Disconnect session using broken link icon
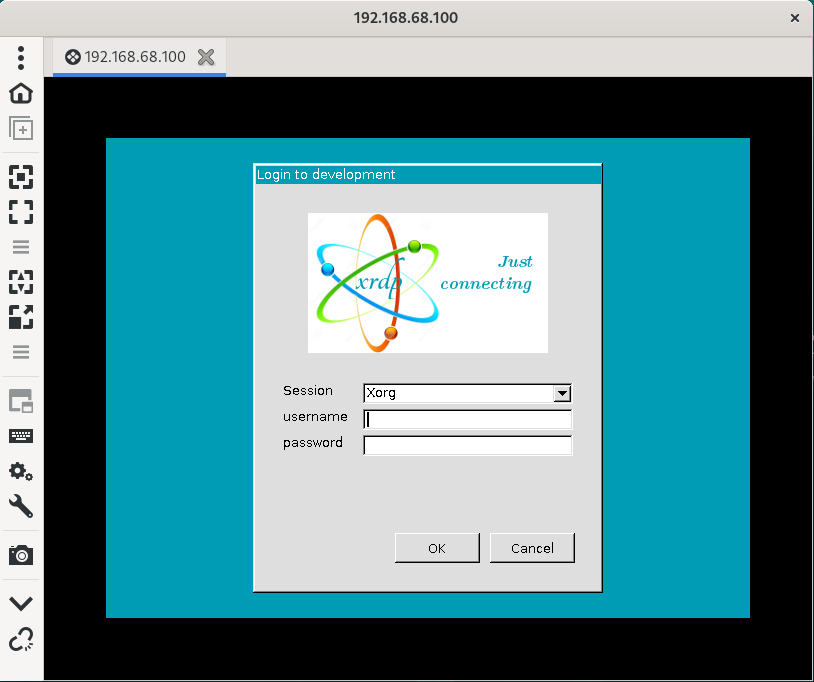This screenshot has height=682, width=814. [21, 639]
